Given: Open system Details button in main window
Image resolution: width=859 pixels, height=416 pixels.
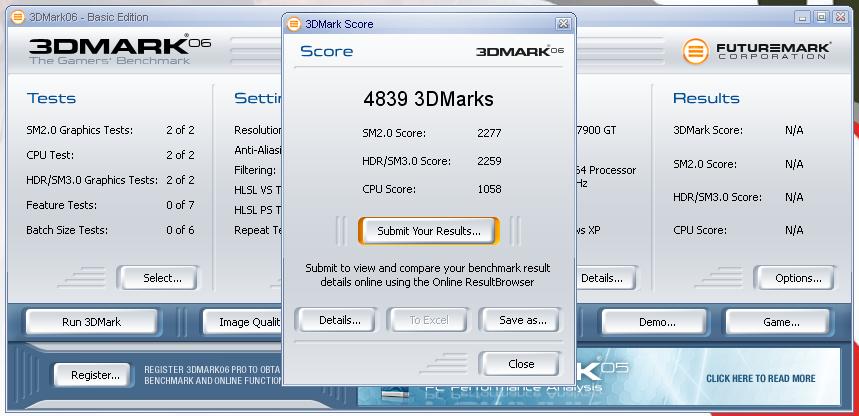Looking at the screenshot, I should click(x=605, y=278).
